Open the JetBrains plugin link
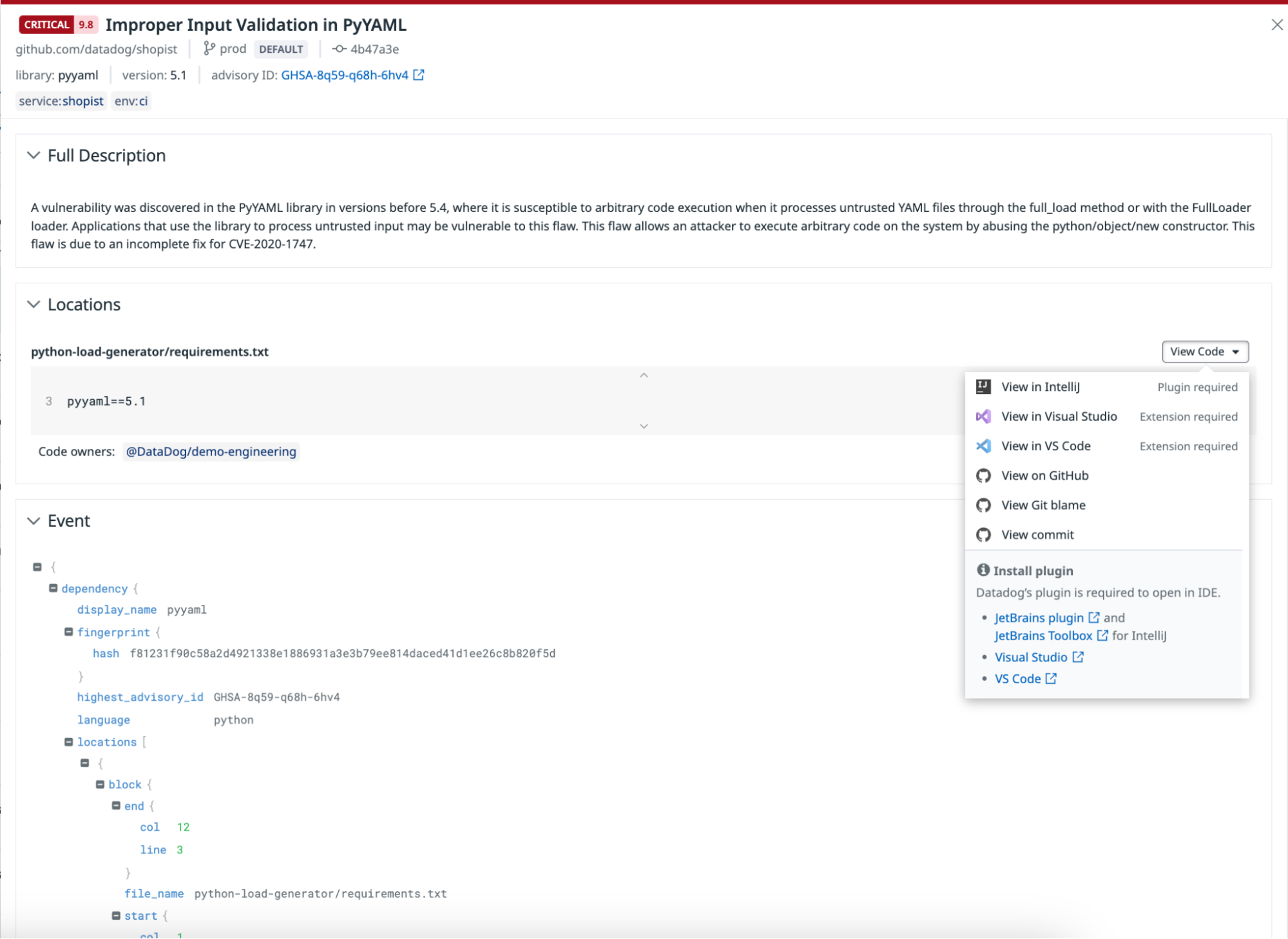 point(1039,618)
